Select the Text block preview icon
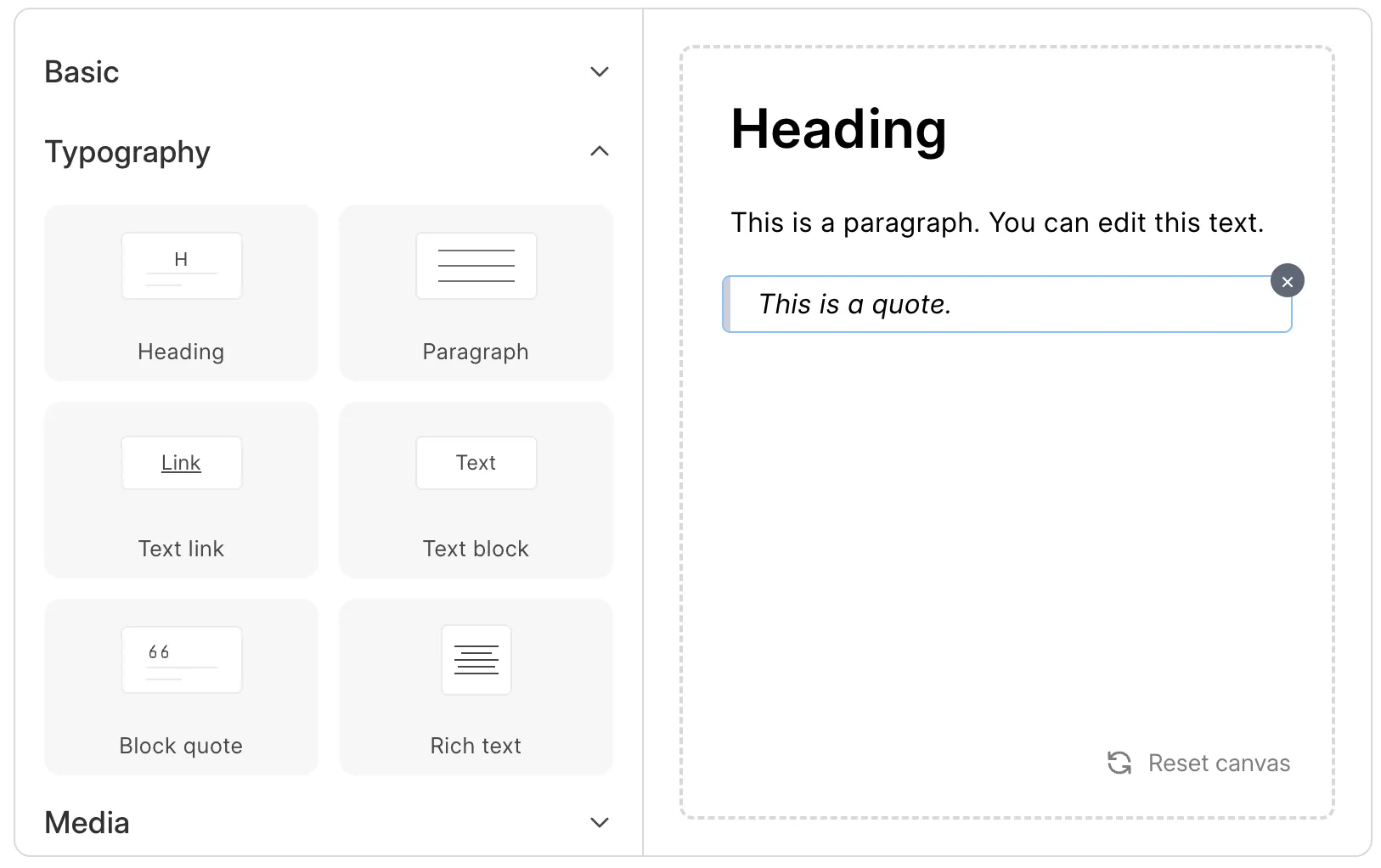 (476, 463)
